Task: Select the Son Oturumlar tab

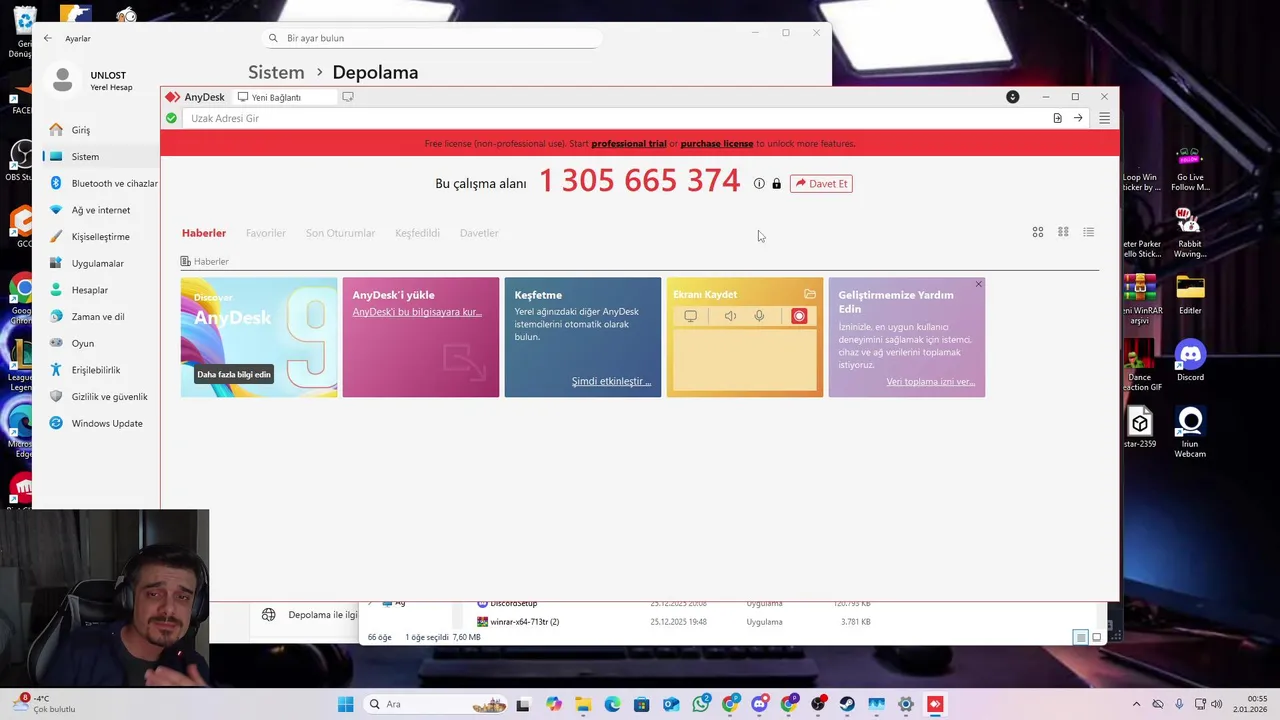Action: pos(340,233)
